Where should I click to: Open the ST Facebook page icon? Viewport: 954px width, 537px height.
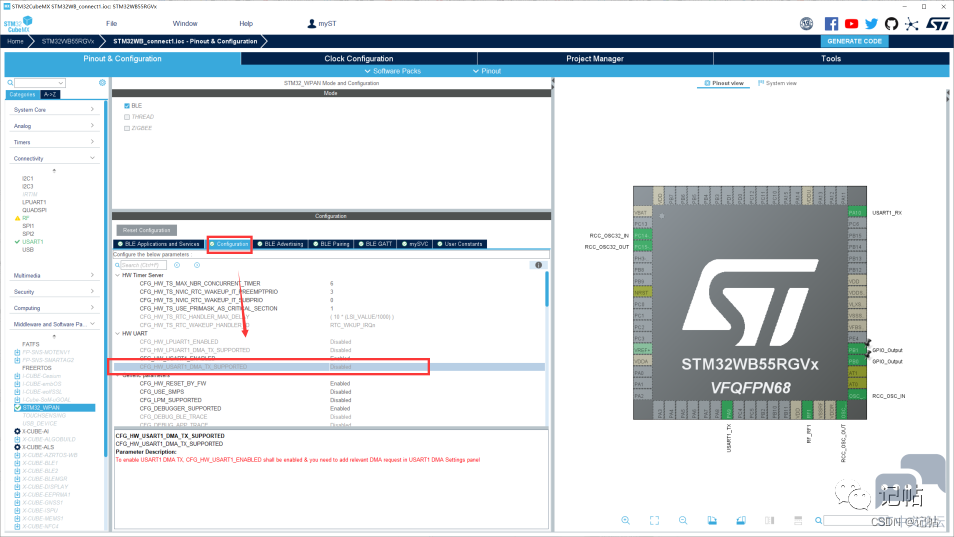pyautogui.click(x=831, y=24)
